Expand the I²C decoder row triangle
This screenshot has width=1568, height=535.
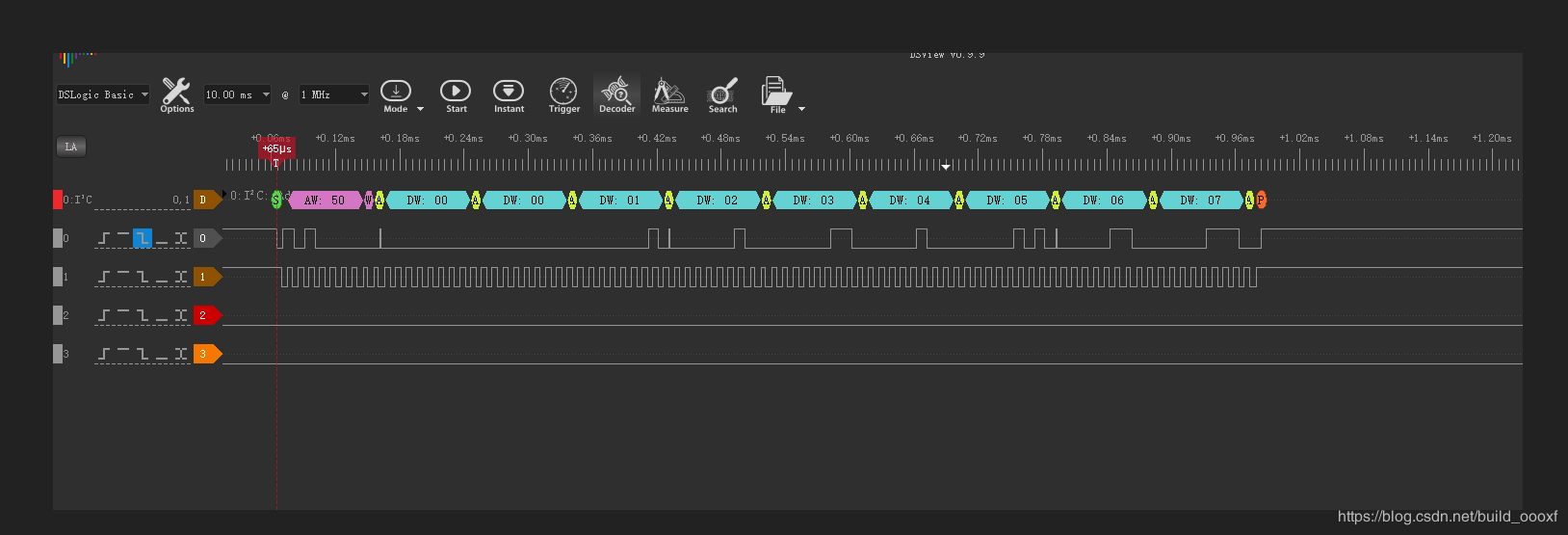(x=225, y=195)
